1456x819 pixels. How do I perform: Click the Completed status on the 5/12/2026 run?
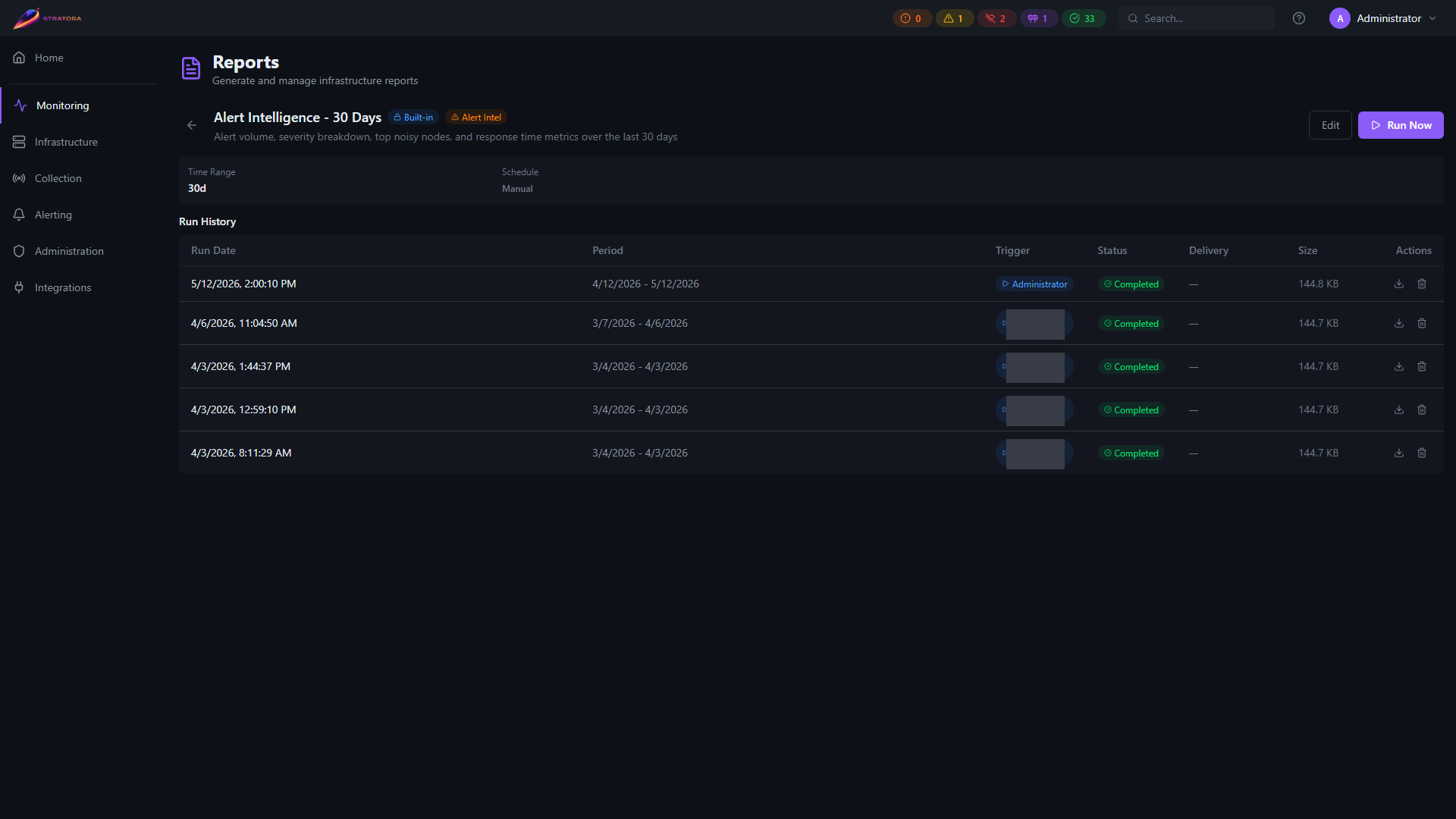click(x=1131, y=284)
